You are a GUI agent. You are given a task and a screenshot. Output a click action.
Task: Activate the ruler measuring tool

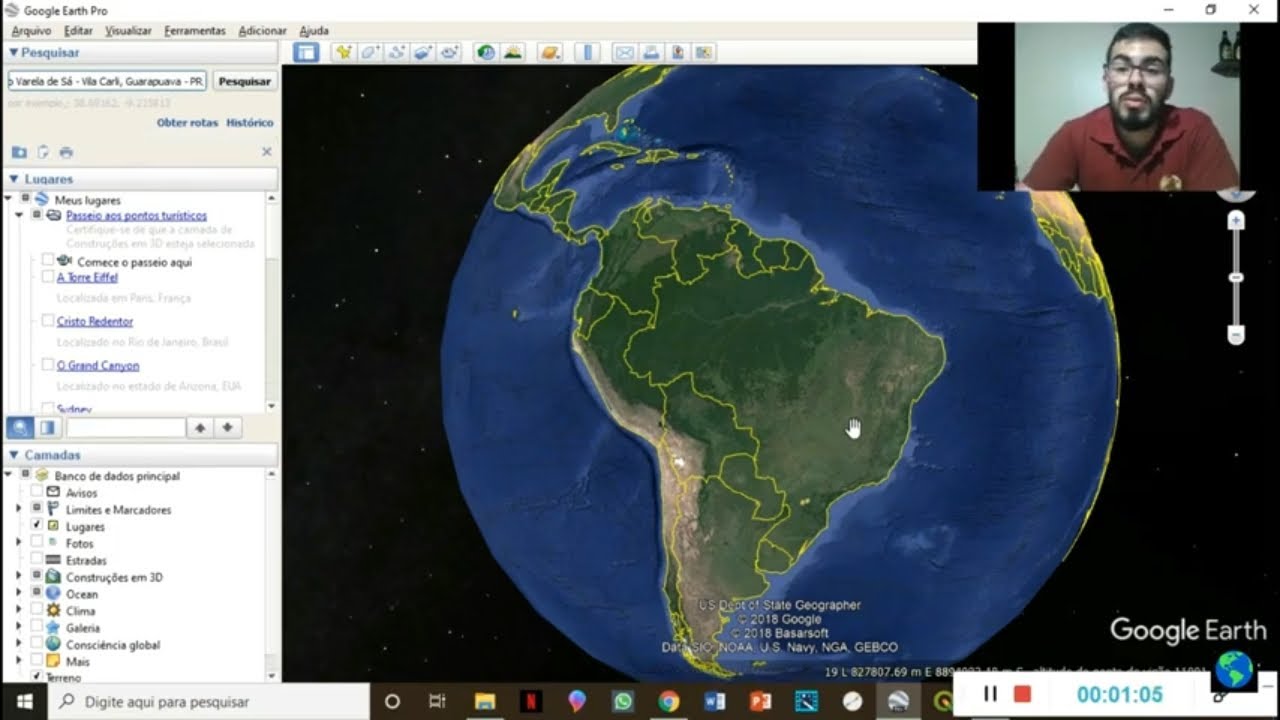pyautogui.click(x=587, y=52)
